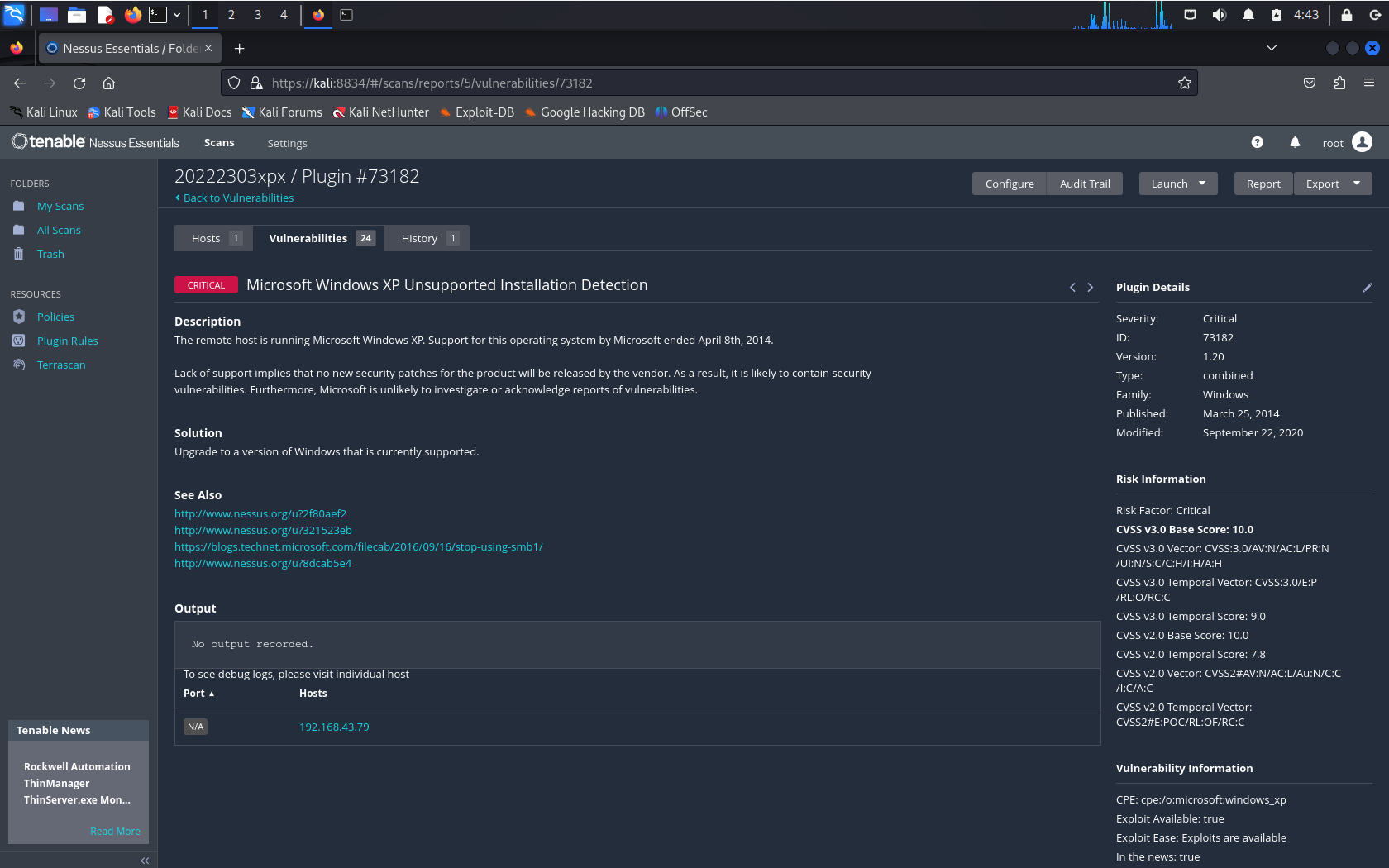Open the Settings top menu
This screenshot has height=868, width=1389.
[287, 143]
